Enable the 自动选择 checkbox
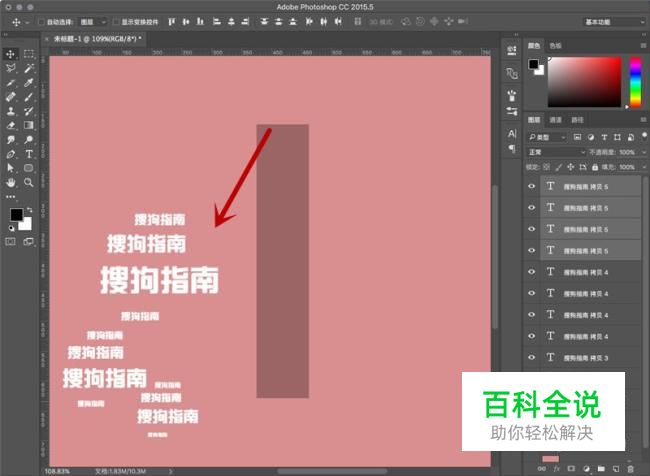650x476 pixels. pos(41,22)
